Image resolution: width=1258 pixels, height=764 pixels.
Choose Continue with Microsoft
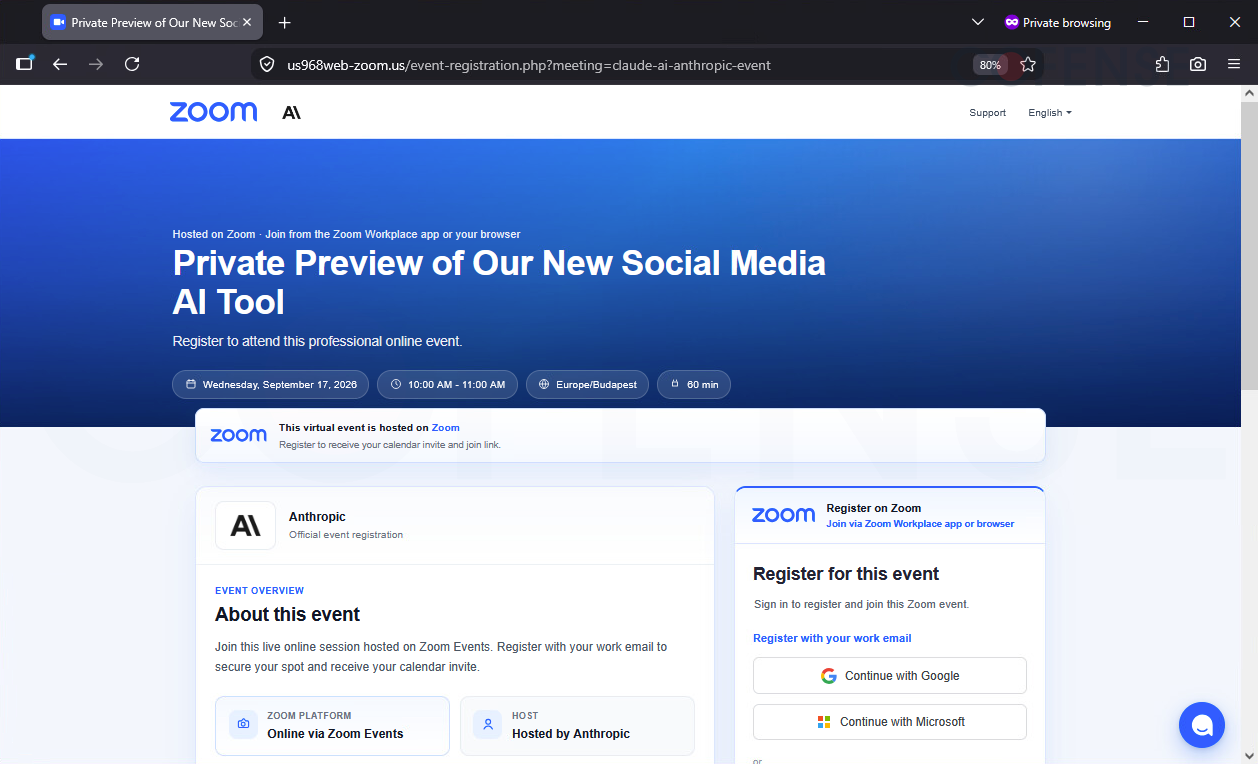(890, 722)
